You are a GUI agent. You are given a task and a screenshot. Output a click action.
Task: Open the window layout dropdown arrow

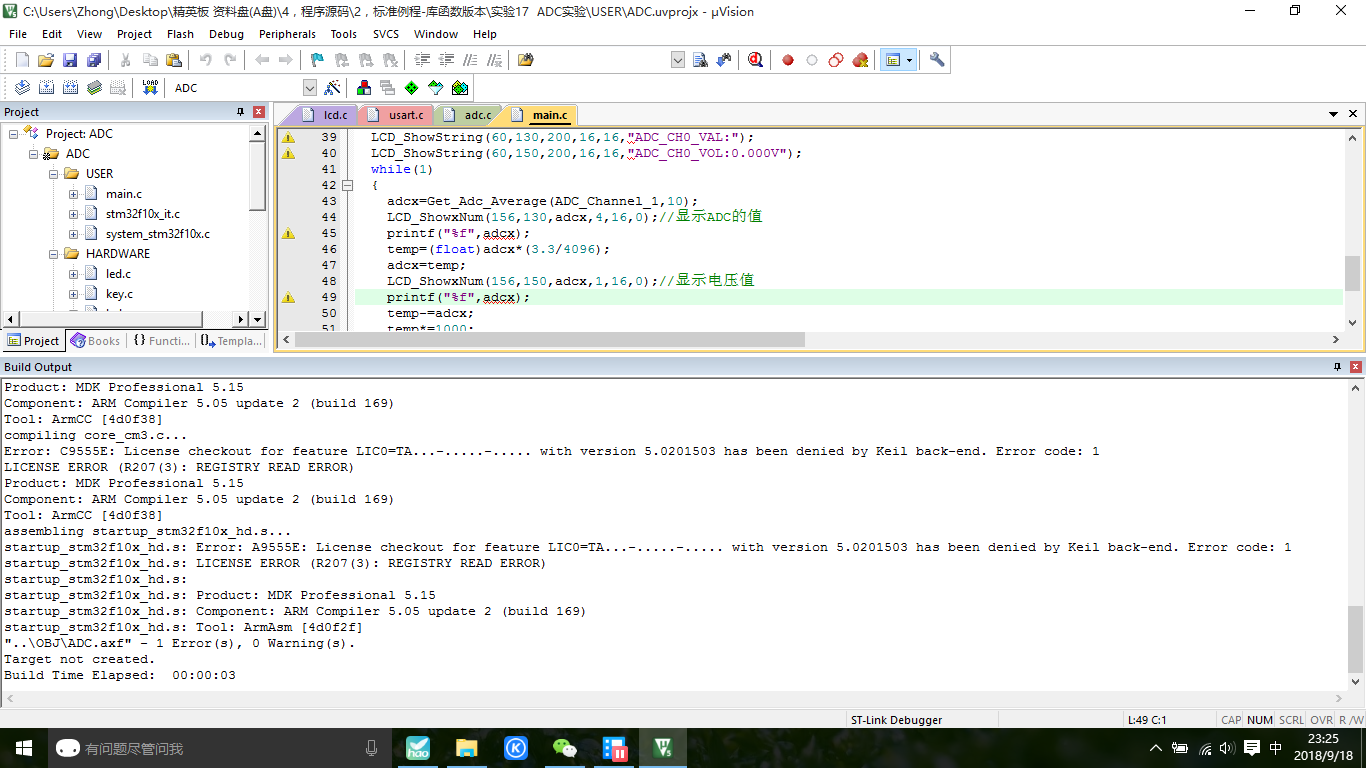point(910,60)
